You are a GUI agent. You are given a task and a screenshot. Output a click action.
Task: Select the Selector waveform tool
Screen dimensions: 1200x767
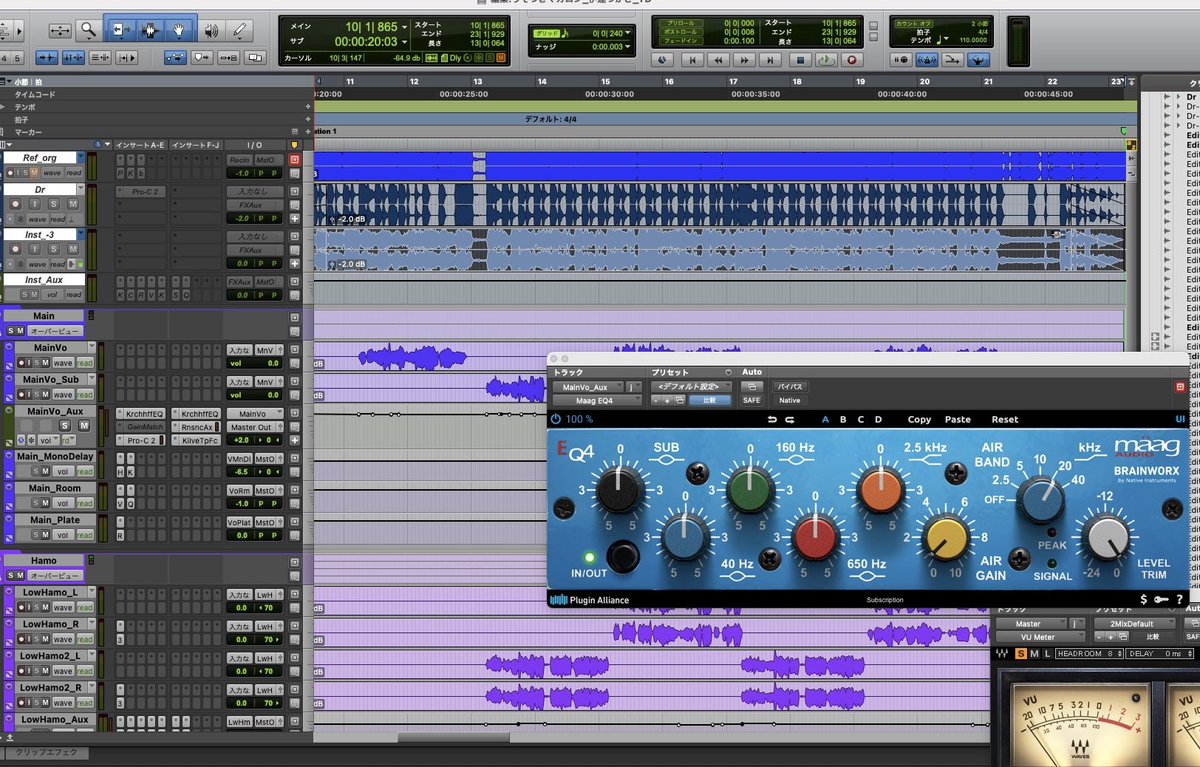click(x=149, y=31)
